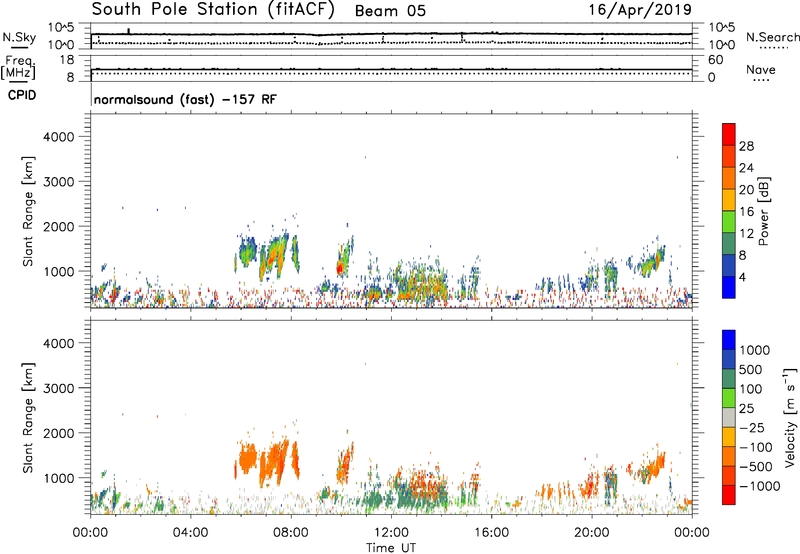
Task: Click 'normalsound (fast) -157 RF' text
Action: pos(185,99)
